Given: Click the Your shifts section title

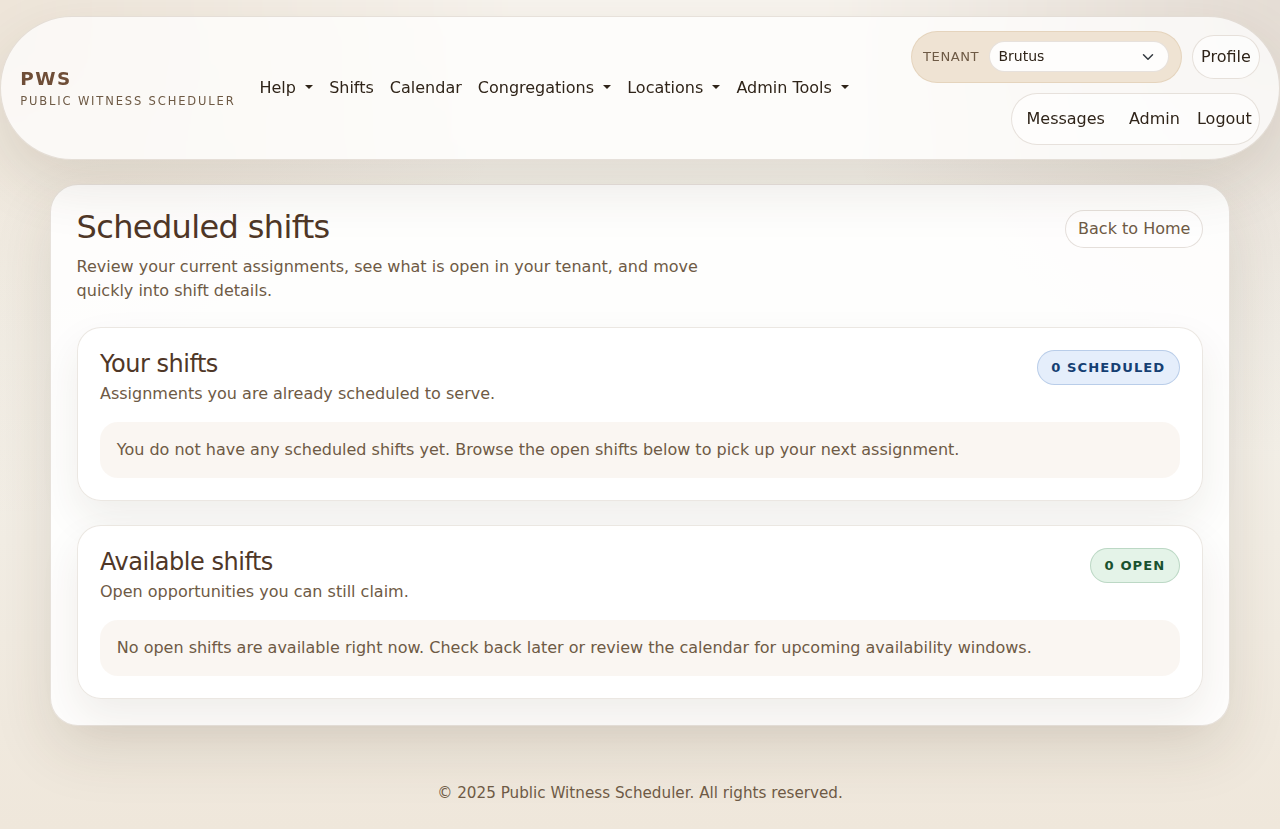Looking at the screenshot, I should click(158, 364).
